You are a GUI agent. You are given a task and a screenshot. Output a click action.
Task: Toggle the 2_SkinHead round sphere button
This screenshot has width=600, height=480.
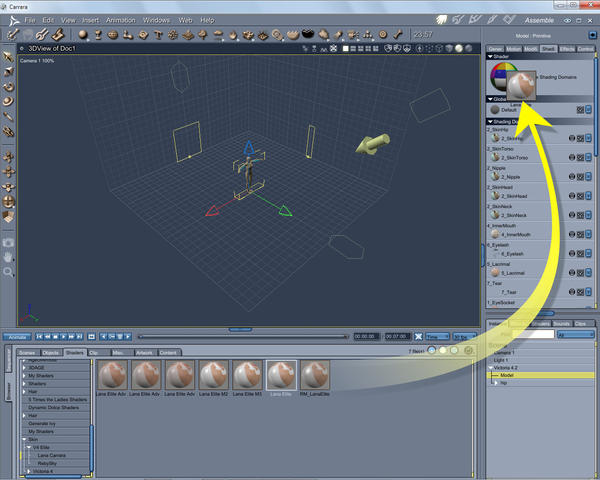click(572, 196)
